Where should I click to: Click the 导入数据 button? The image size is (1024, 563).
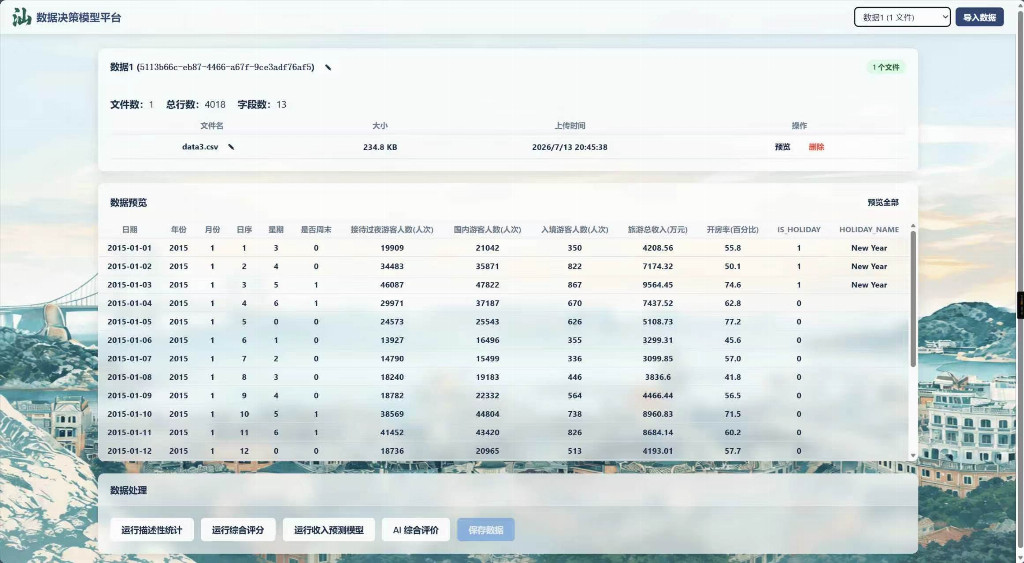[979, 17]
